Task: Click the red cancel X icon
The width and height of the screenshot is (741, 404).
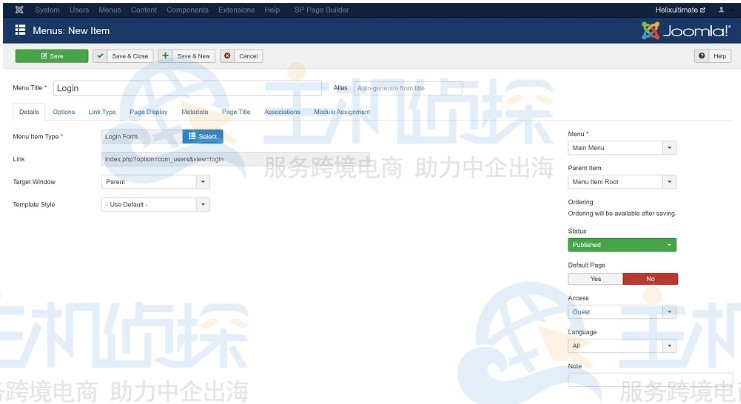Action: (227, 56)
